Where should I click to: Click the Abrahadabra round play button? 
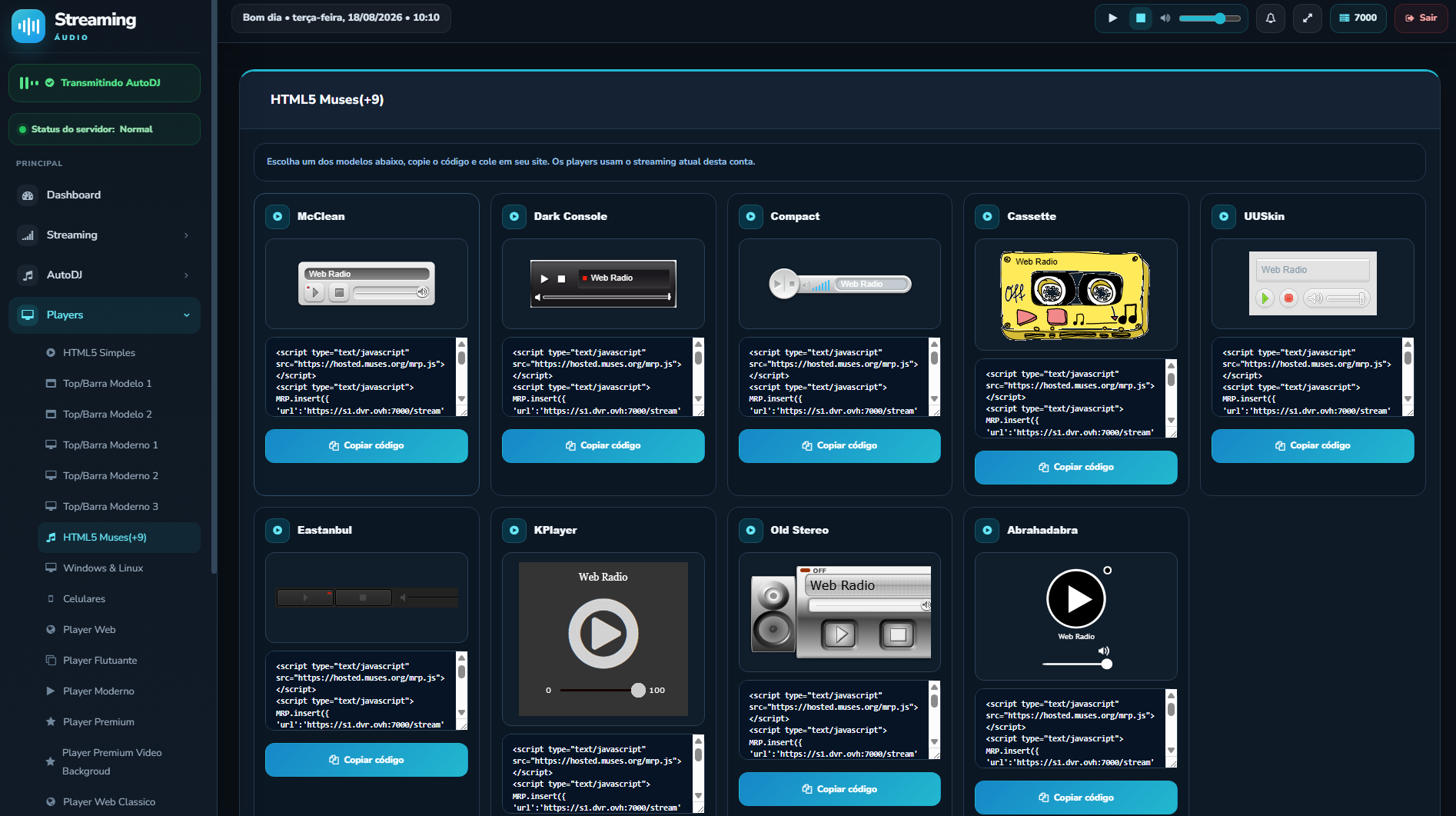(x=1076, y=599)
